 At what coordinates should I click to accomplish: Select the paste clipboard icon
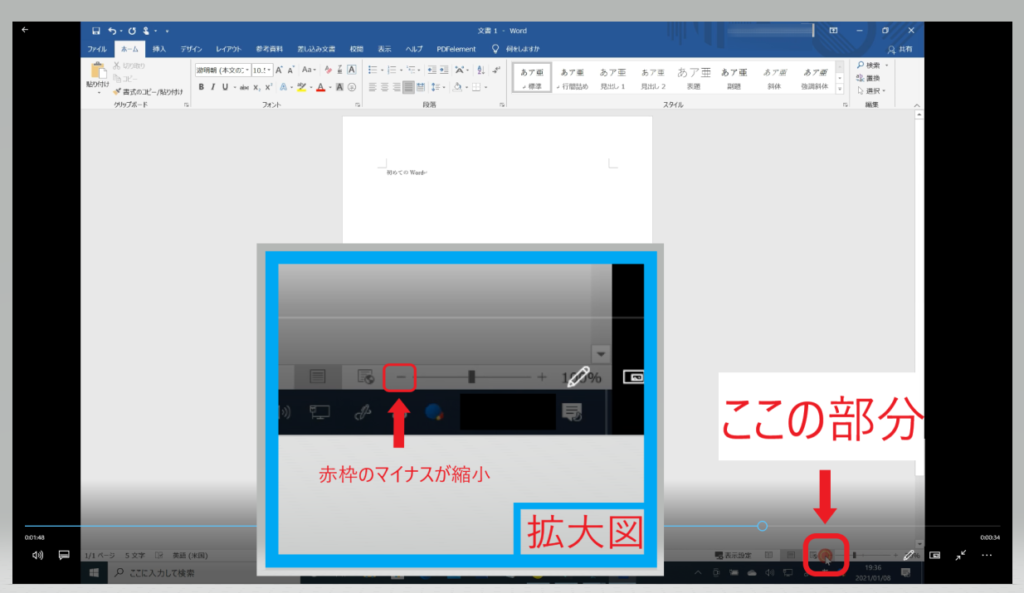pos(98,72)
